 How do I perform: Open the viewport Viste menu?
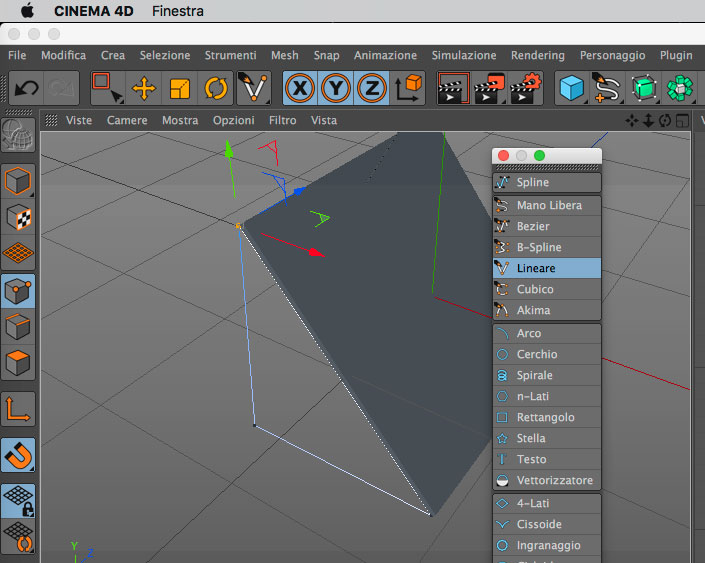click(x=79, y=121)
